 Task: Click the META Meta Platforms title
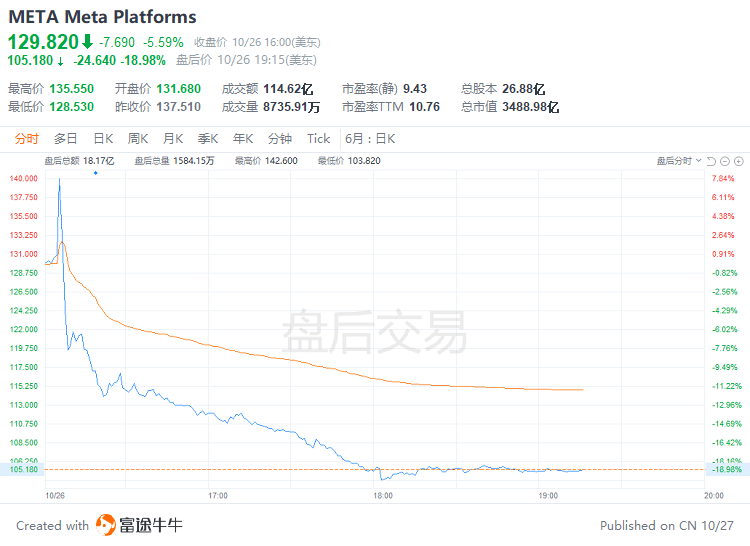pos(102,17)
